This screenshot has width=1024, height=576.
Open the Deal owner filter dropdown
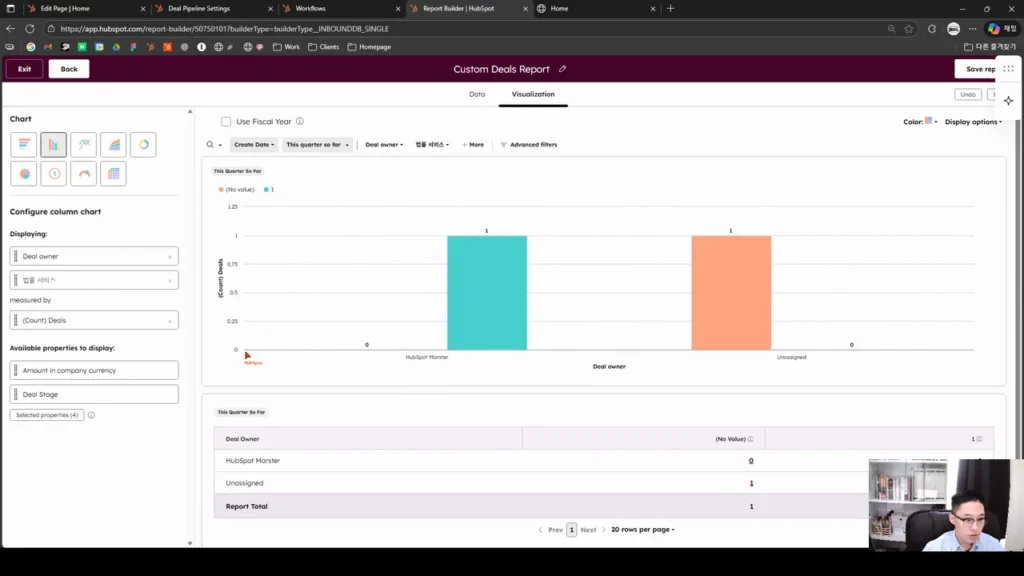tap(384, 144)
